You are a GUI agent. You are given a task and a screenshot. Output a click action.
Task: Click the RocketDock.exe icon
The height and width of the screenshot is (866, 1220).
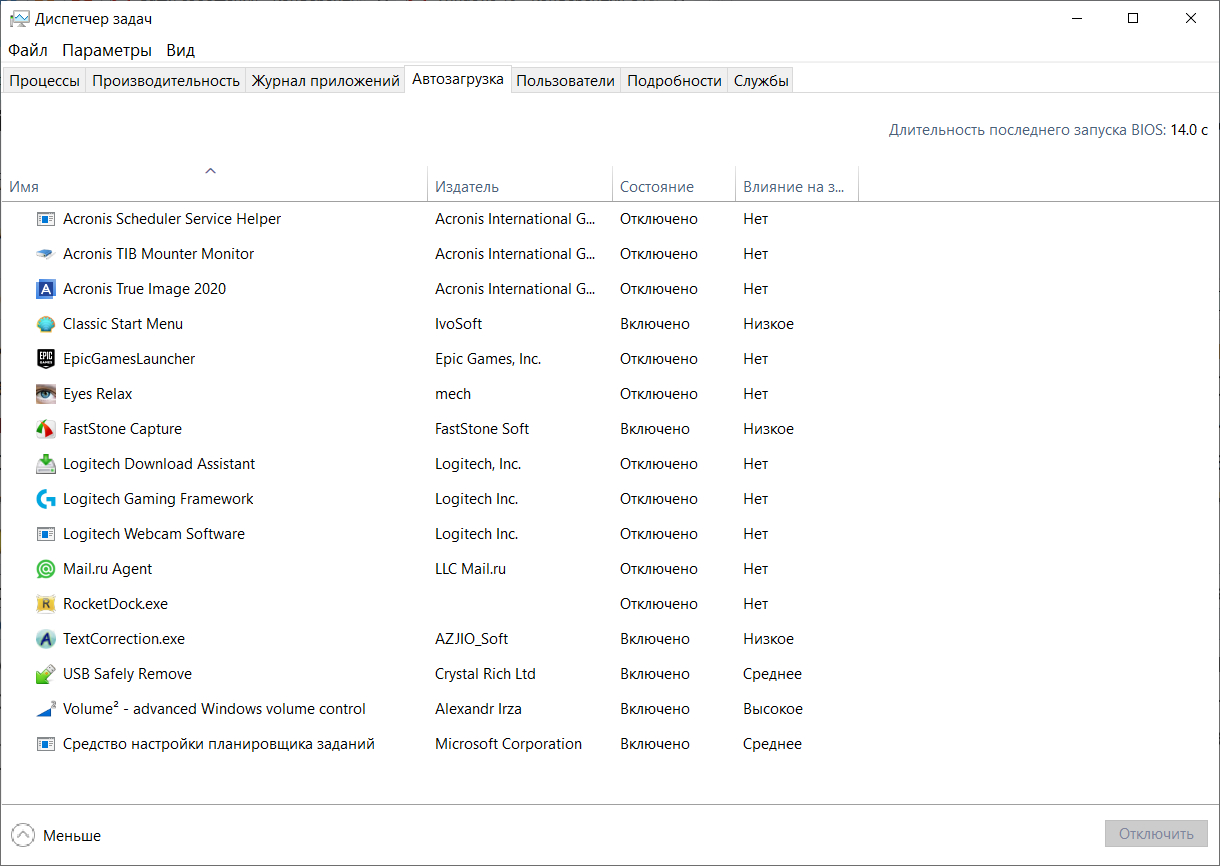click(45, 604)
